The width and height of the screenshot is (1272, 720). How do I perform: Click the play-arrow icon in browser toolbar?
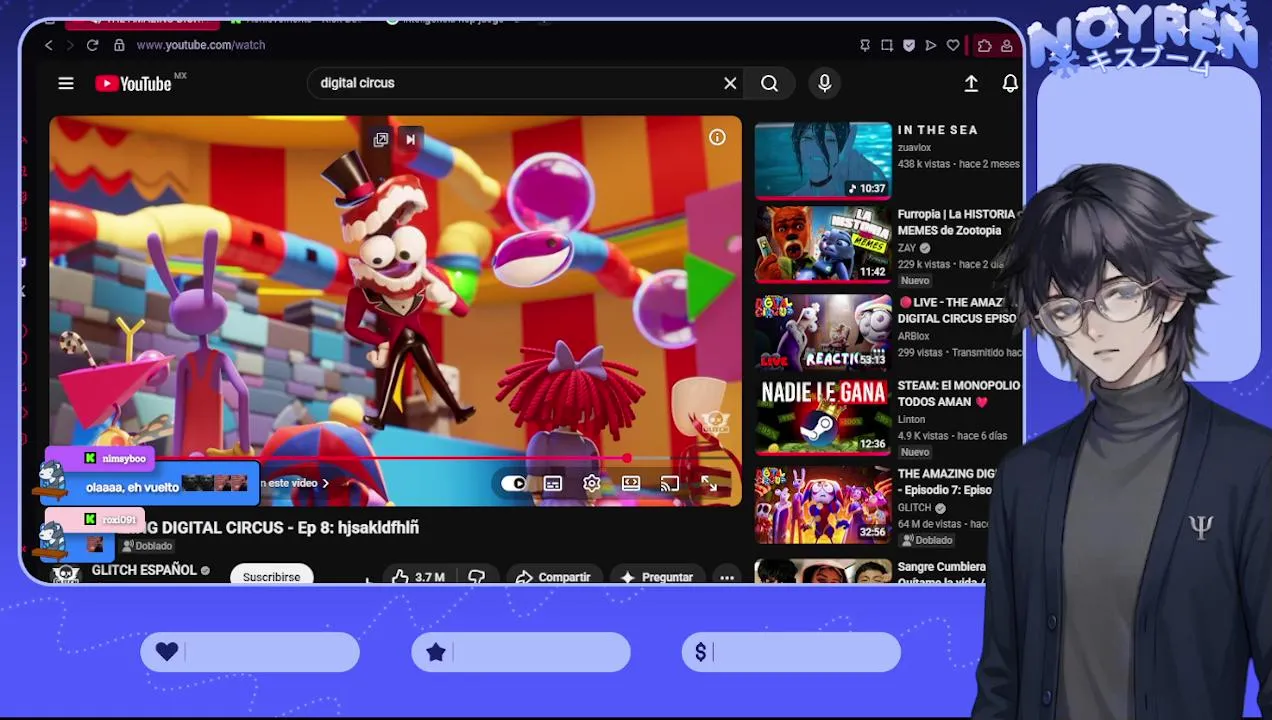coord(931,45)
